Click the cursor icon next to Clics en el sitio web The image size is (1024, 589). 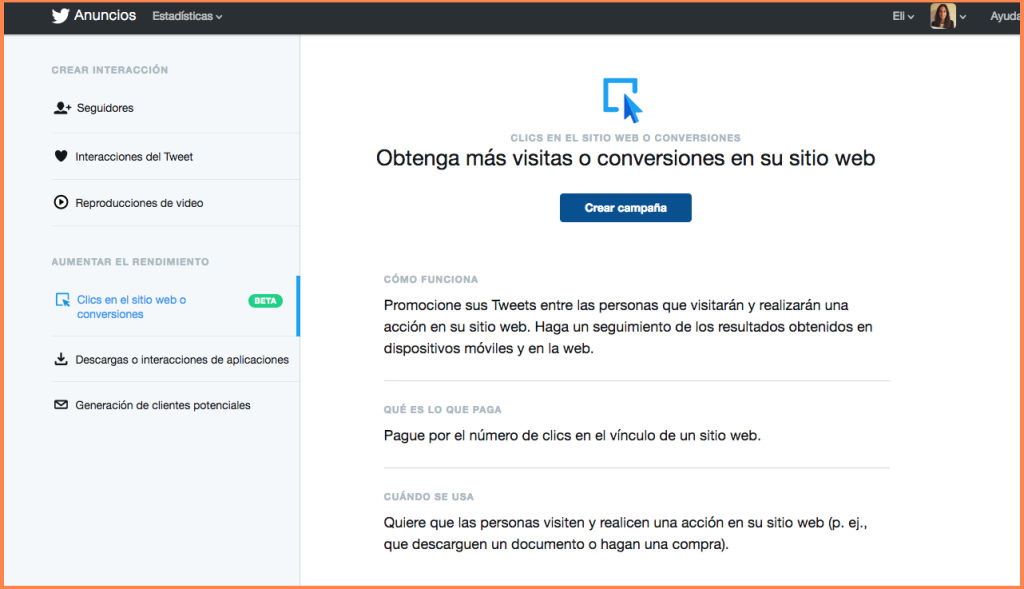61,298
